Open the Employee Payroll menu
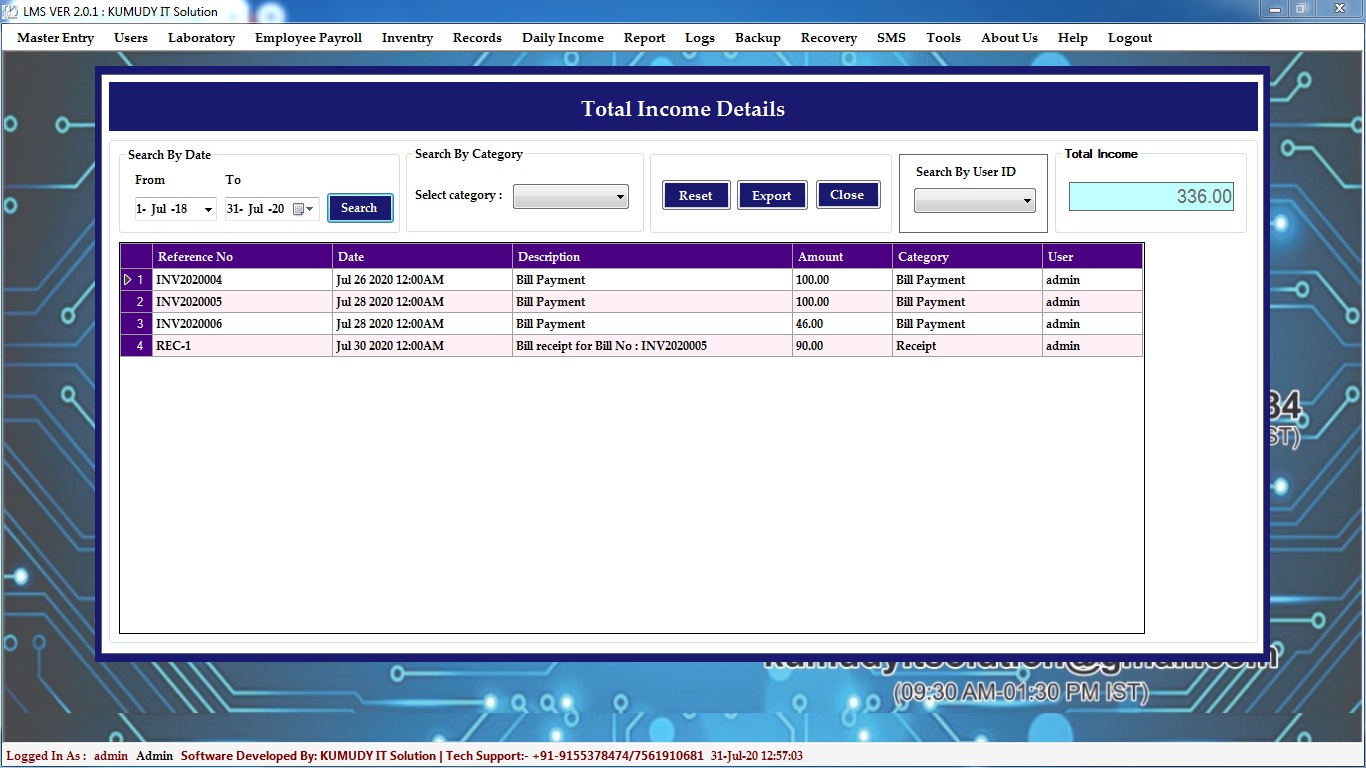Image resolution: width=1366 pixels, height=768 pixels. [308, 38]
